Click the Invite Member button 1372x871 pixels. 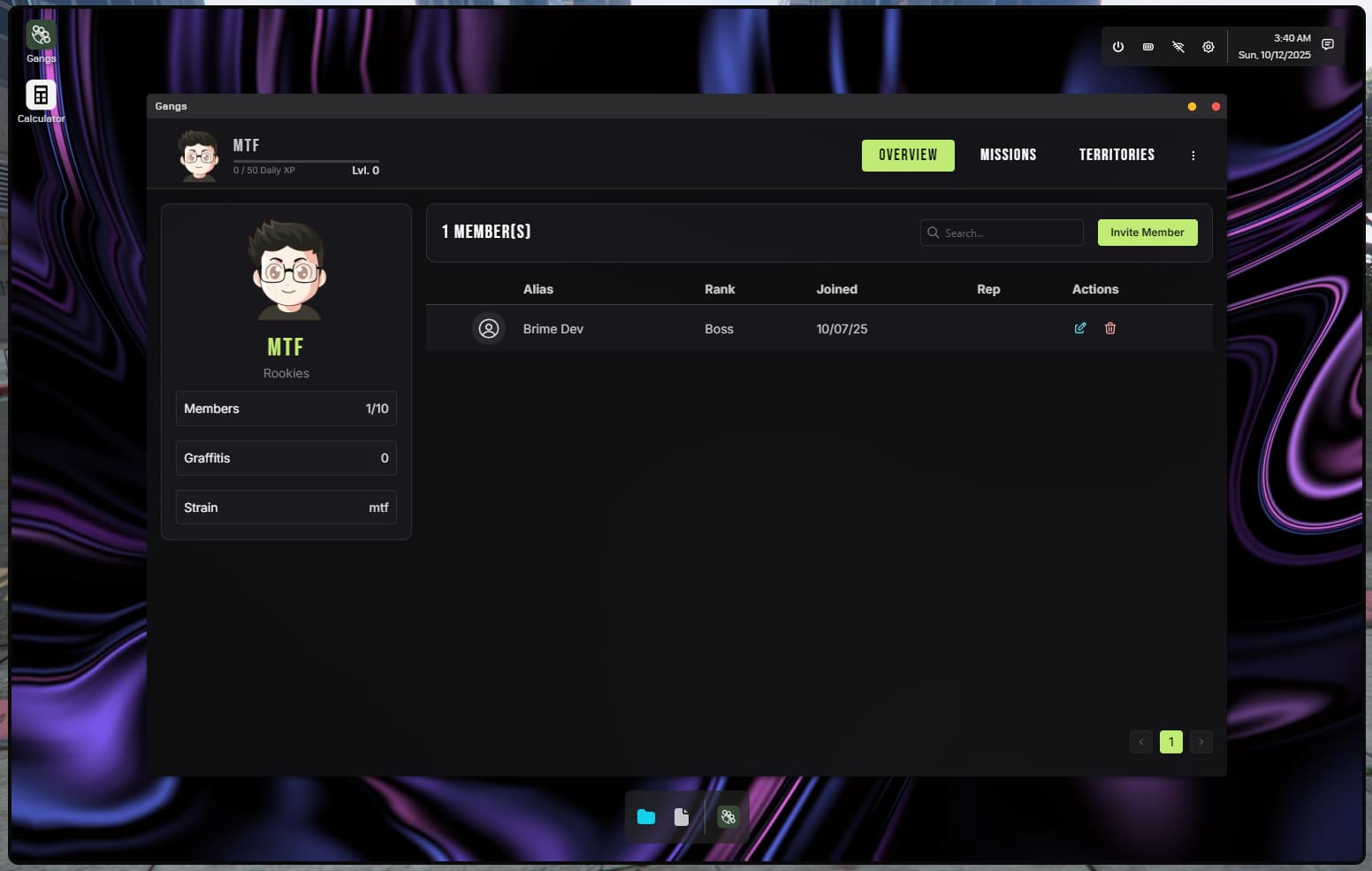tap(1147, 233)
